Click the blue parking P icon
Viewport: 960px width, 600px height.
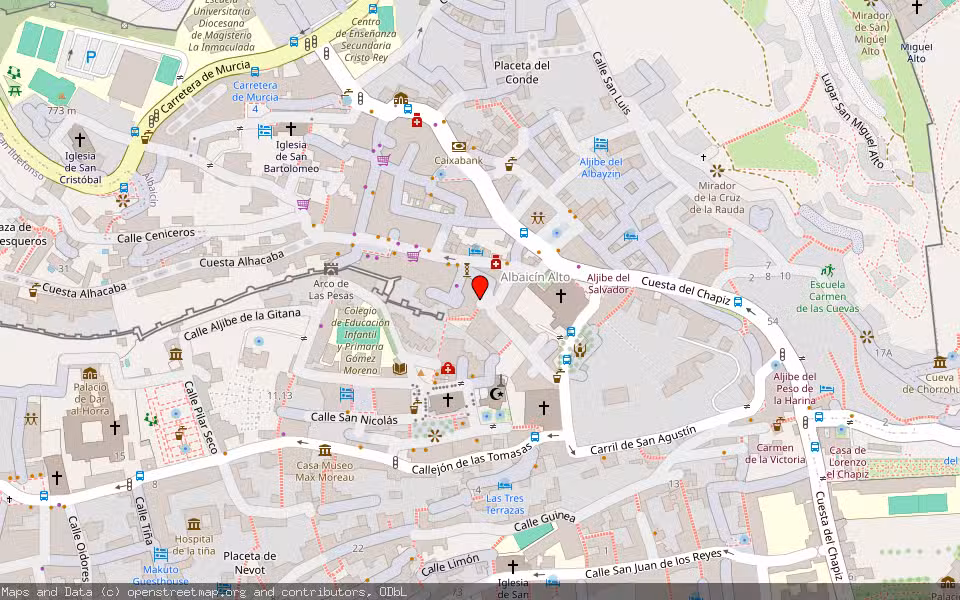coord(91,57)
